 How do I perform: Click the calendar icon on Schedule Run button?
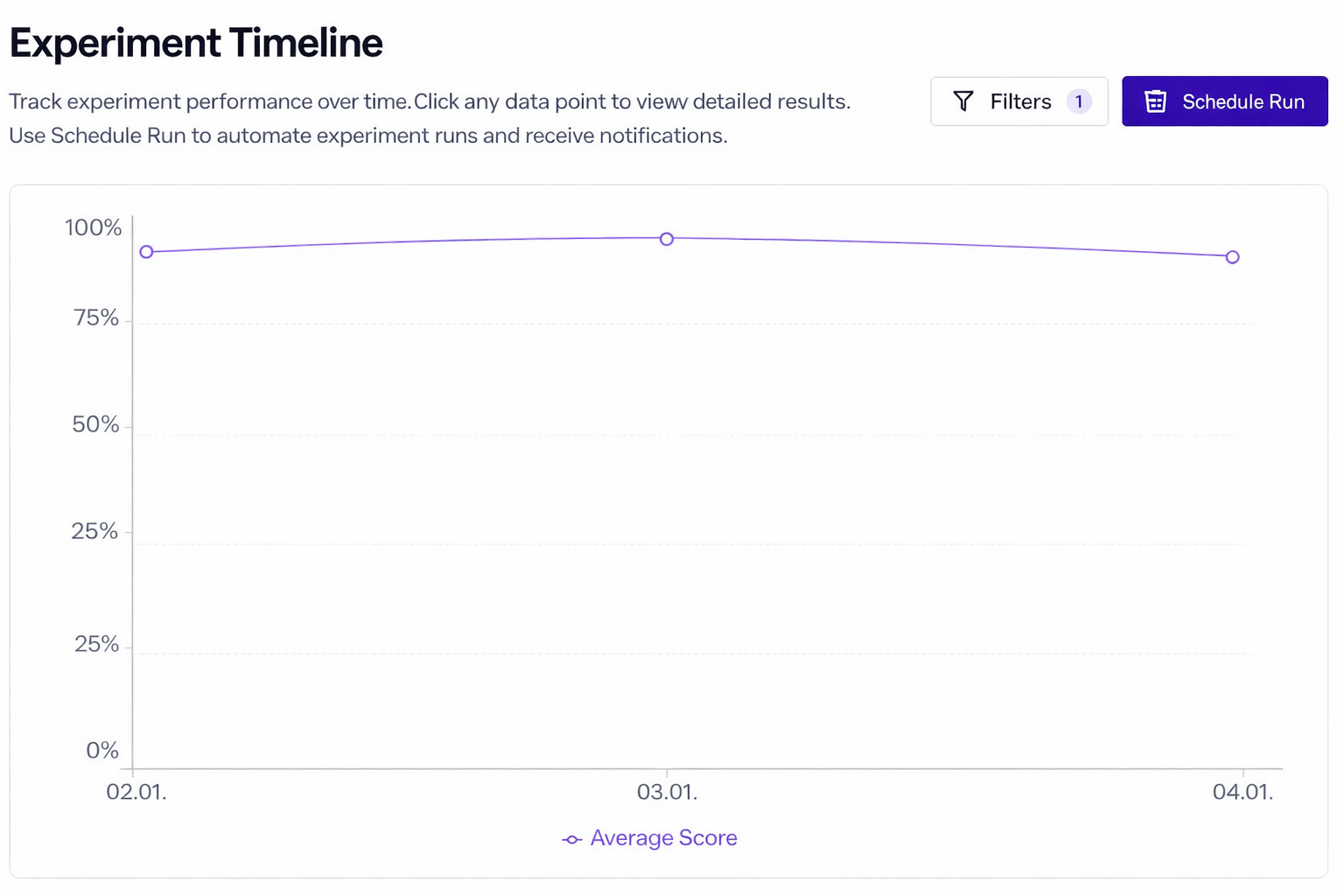(x=1156, y=101)
